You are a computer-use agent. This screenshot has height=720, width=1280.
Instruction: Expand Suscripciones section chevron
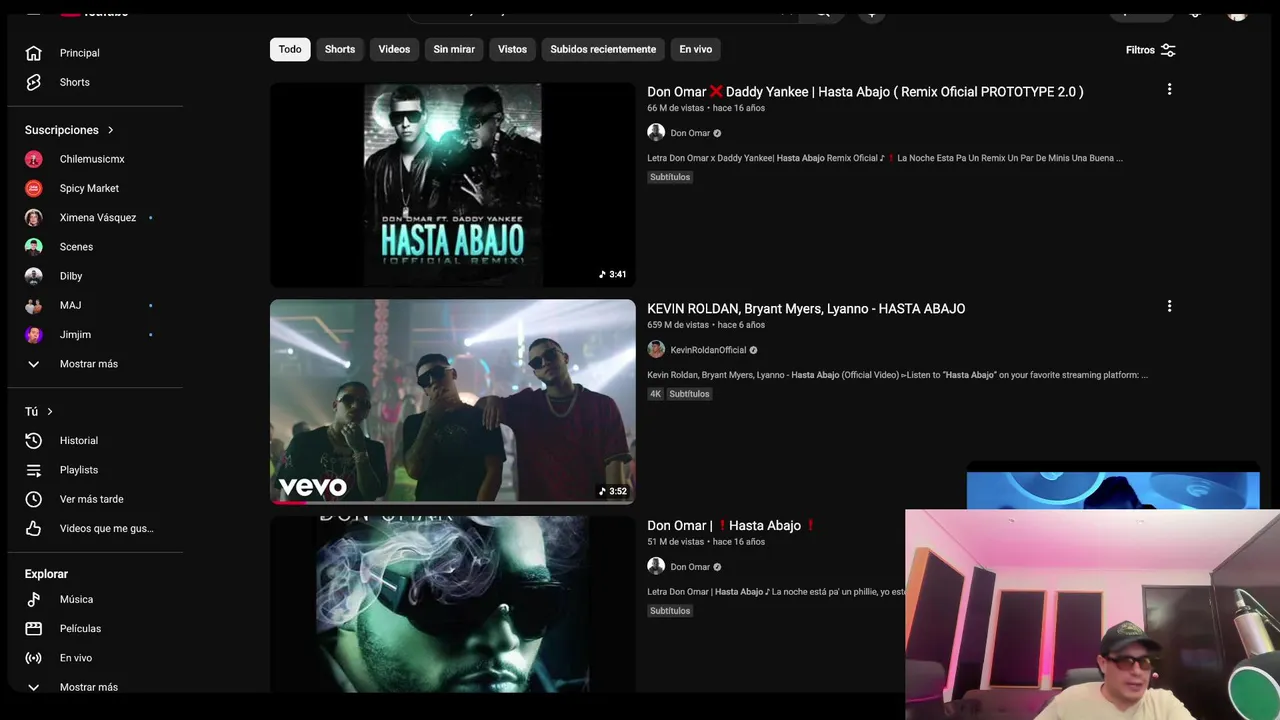coord(111,130)
